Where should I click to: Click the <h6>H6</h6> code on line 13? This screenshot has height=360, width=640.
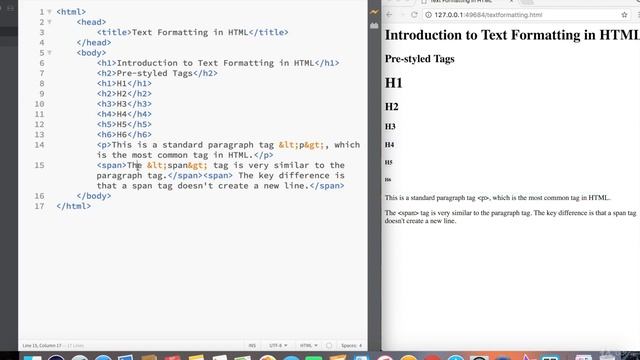[x=124, y=134]
